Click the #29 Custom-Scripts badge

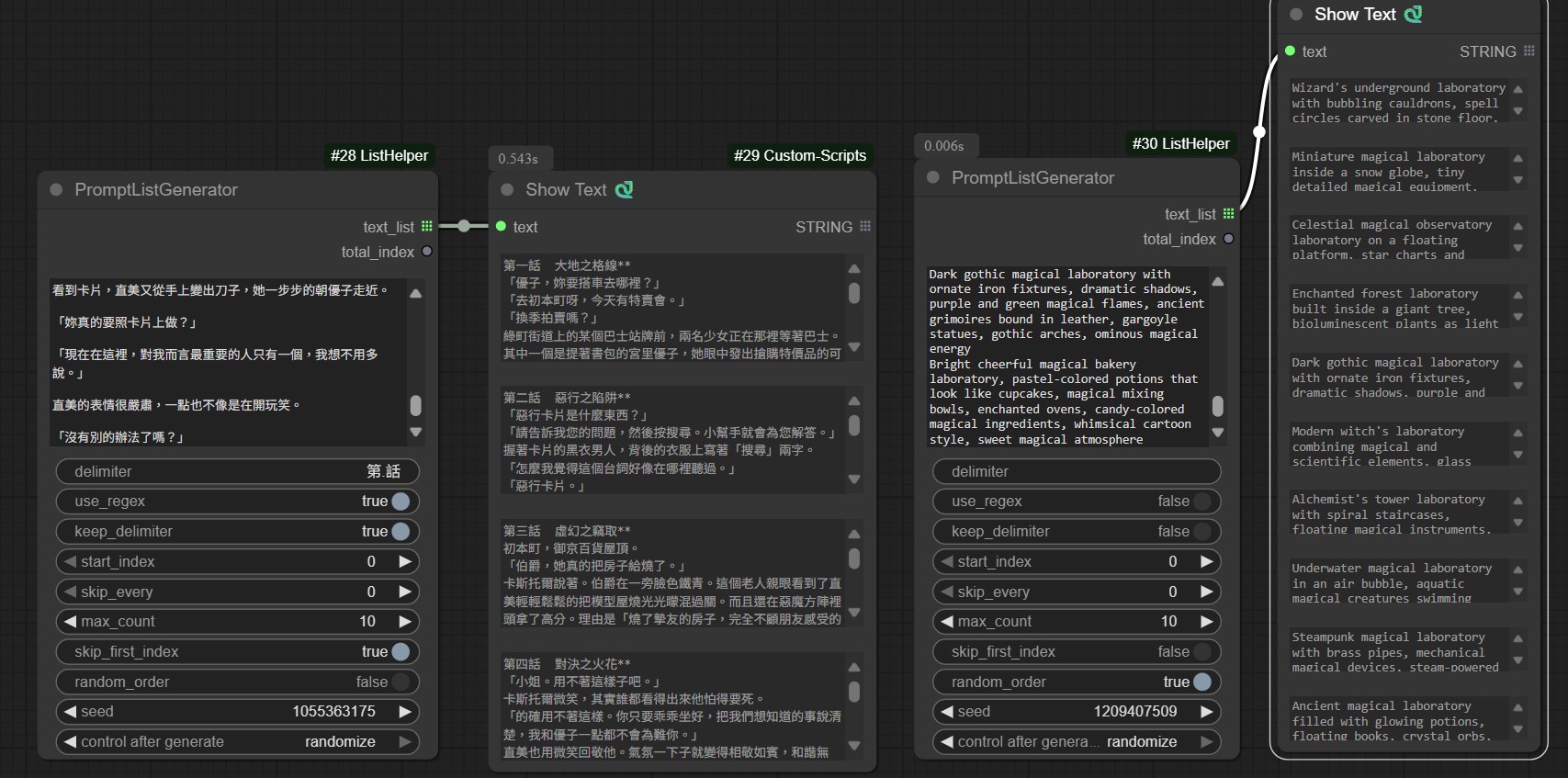tap(800, 155)
